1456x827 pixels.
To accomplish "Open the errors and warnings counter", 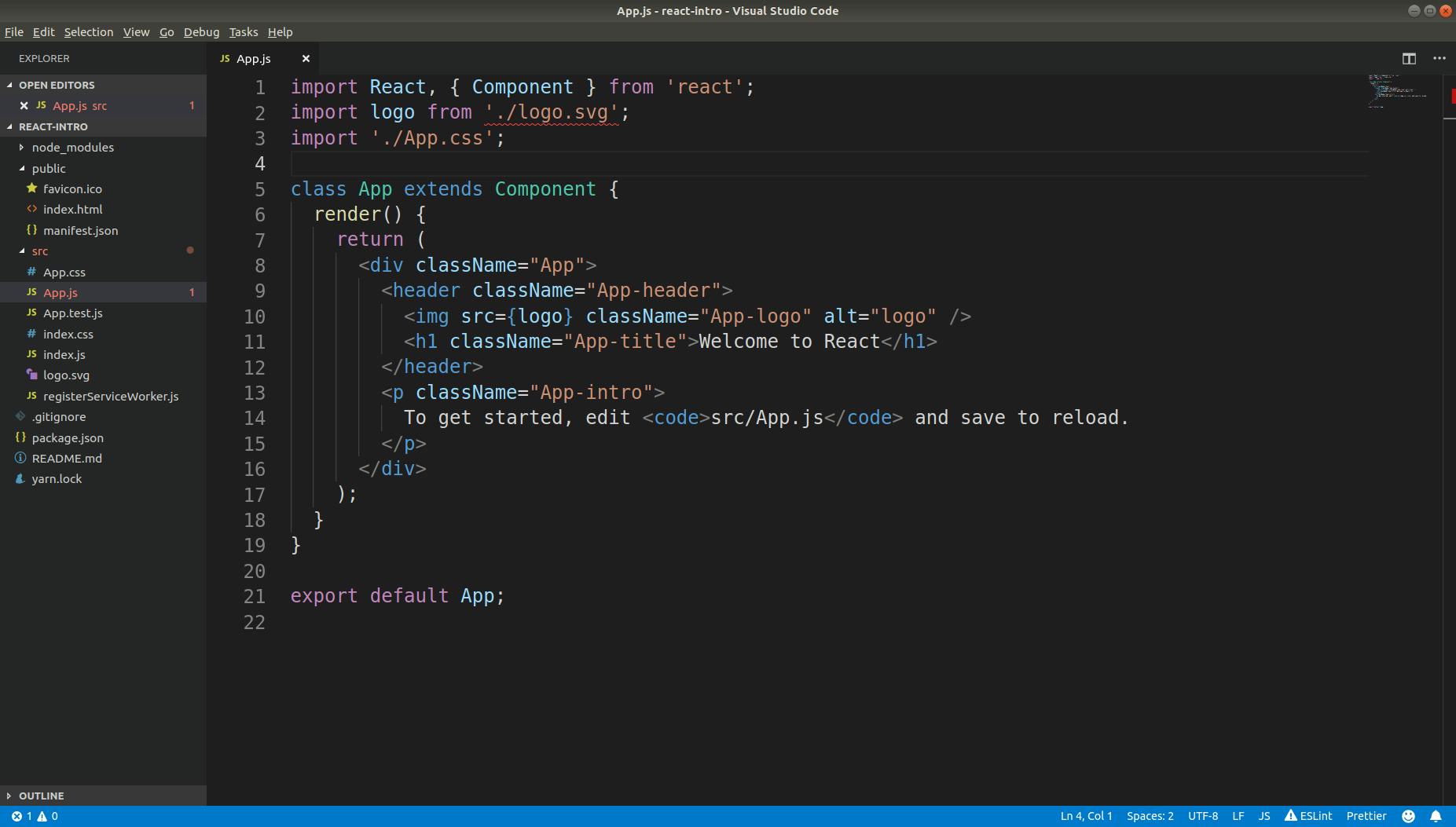I will point(33,816).
